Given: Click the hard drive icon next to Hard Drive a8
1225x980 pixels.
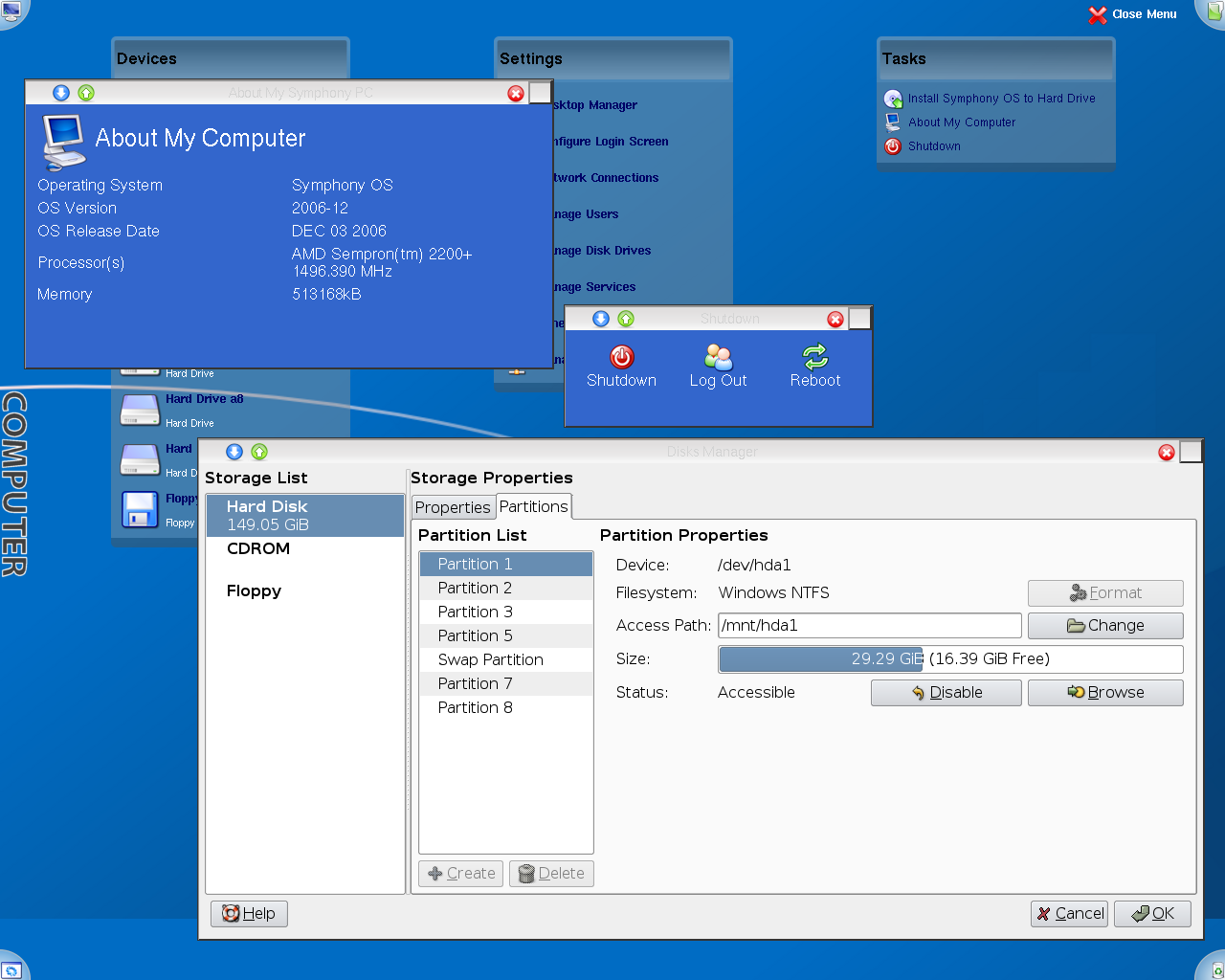Looking at the screenshot, I should pyautogui.click(x=140, y=411).
